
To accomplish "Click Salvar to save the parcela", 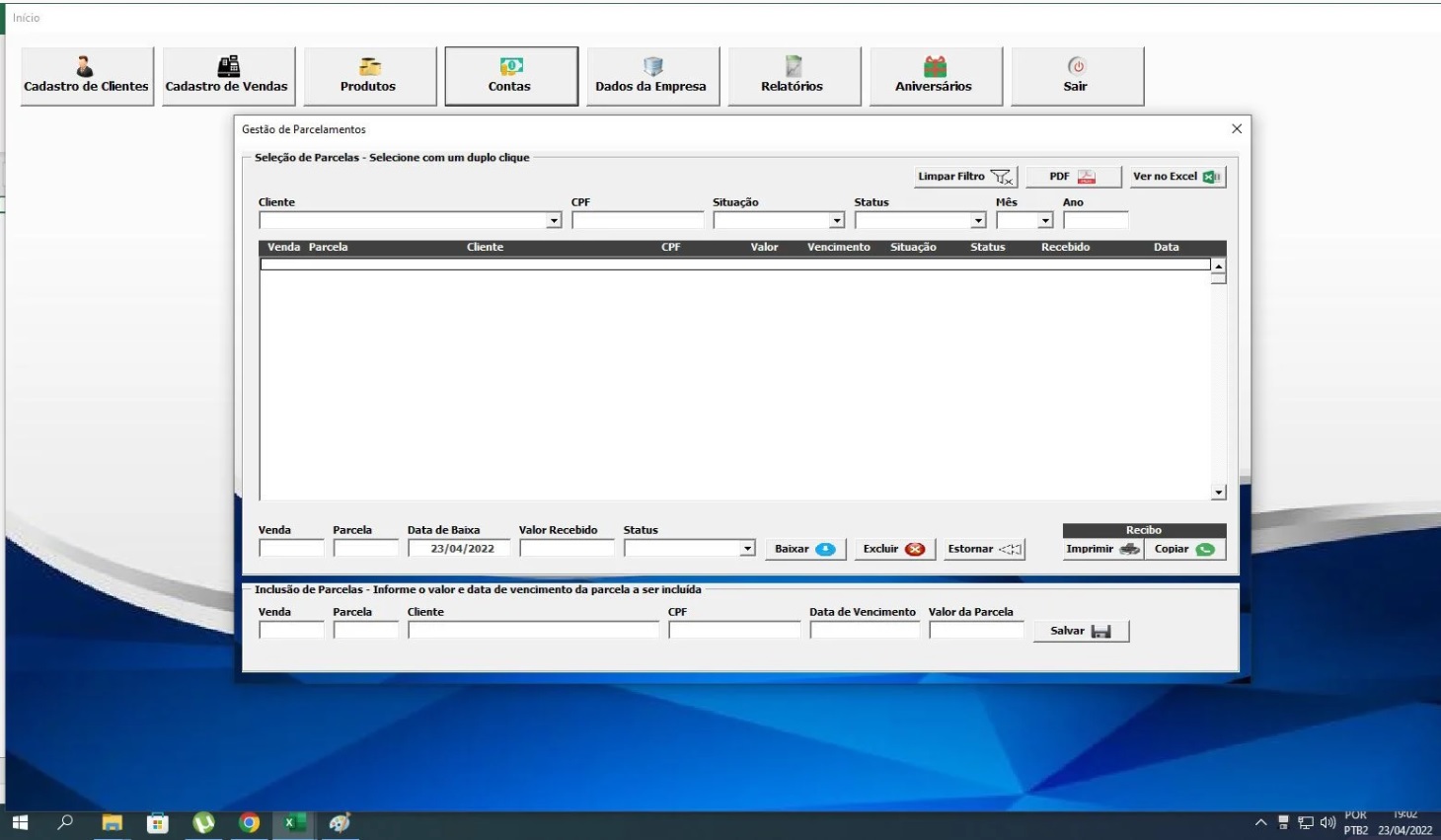I will (x=1082, y=631).
